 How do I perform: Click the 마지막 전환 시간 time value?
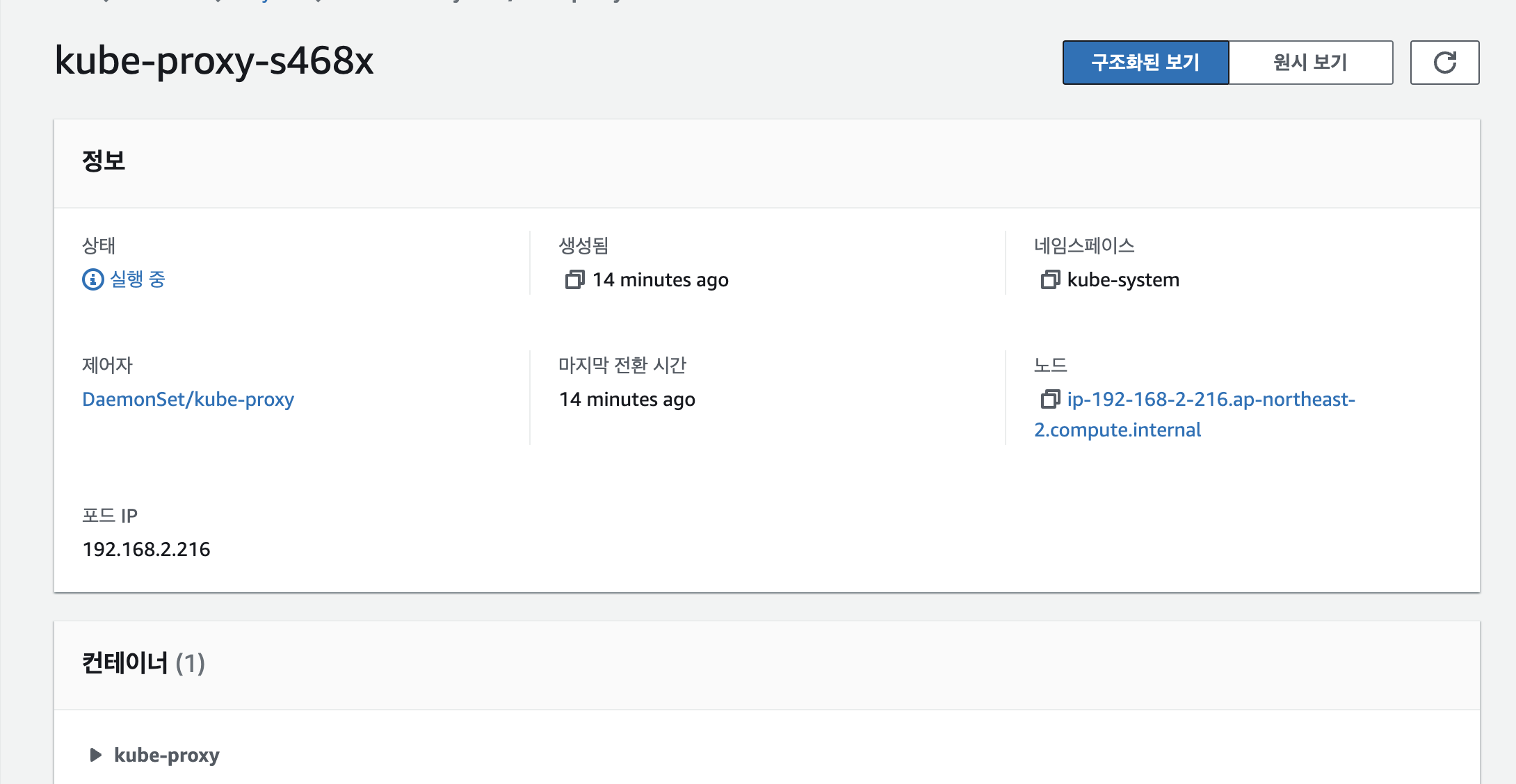[x=627, y=400]
